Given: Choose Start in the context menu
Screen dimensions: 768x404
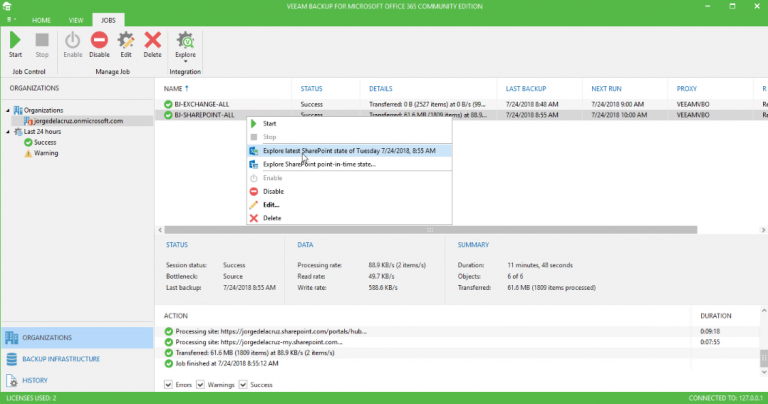Looking at the screenshot, I should [x=349, y=124].
